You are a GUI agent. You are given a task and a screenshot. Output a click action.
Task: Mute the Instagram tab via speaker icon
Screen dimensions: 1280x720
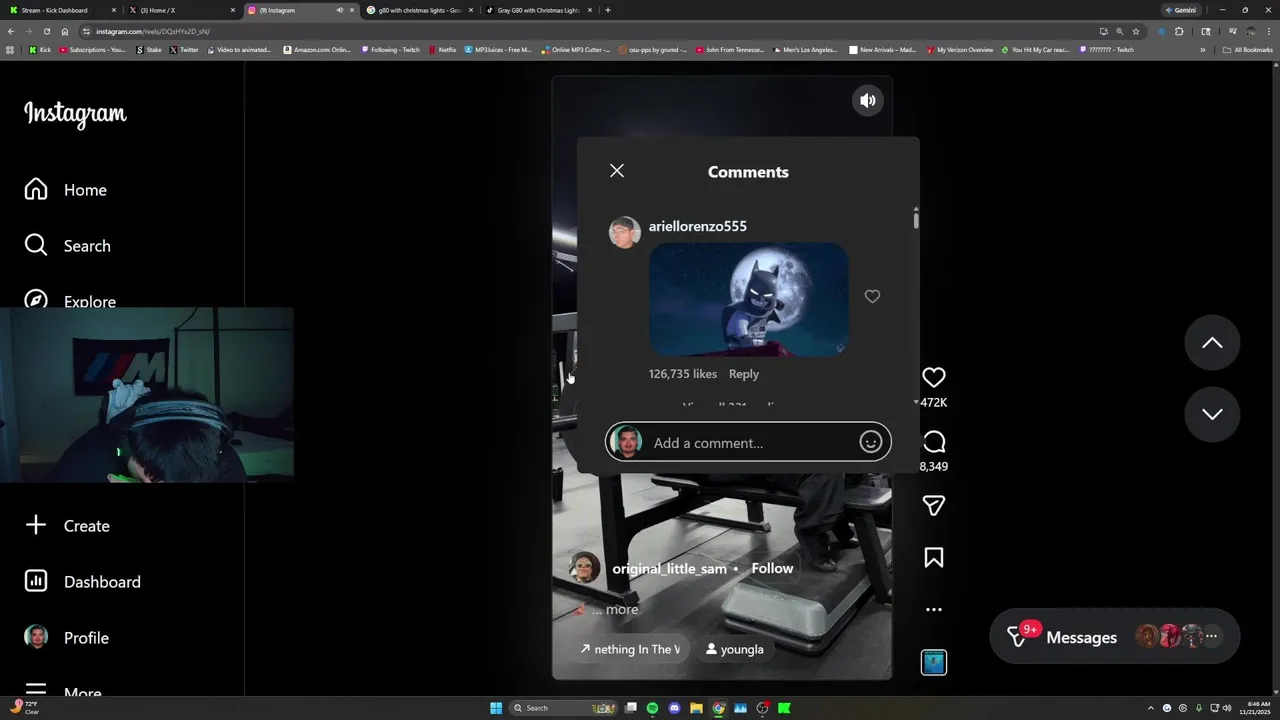[x=339, y=10]
